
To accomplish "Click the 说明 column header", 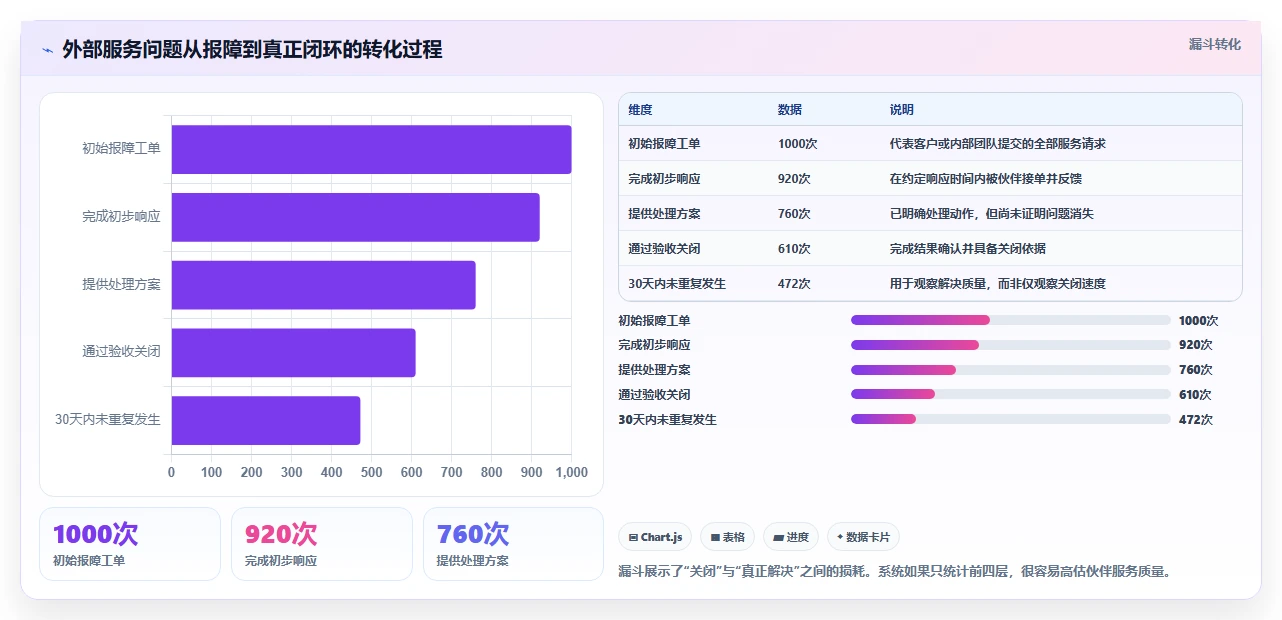I will (901, 110).
